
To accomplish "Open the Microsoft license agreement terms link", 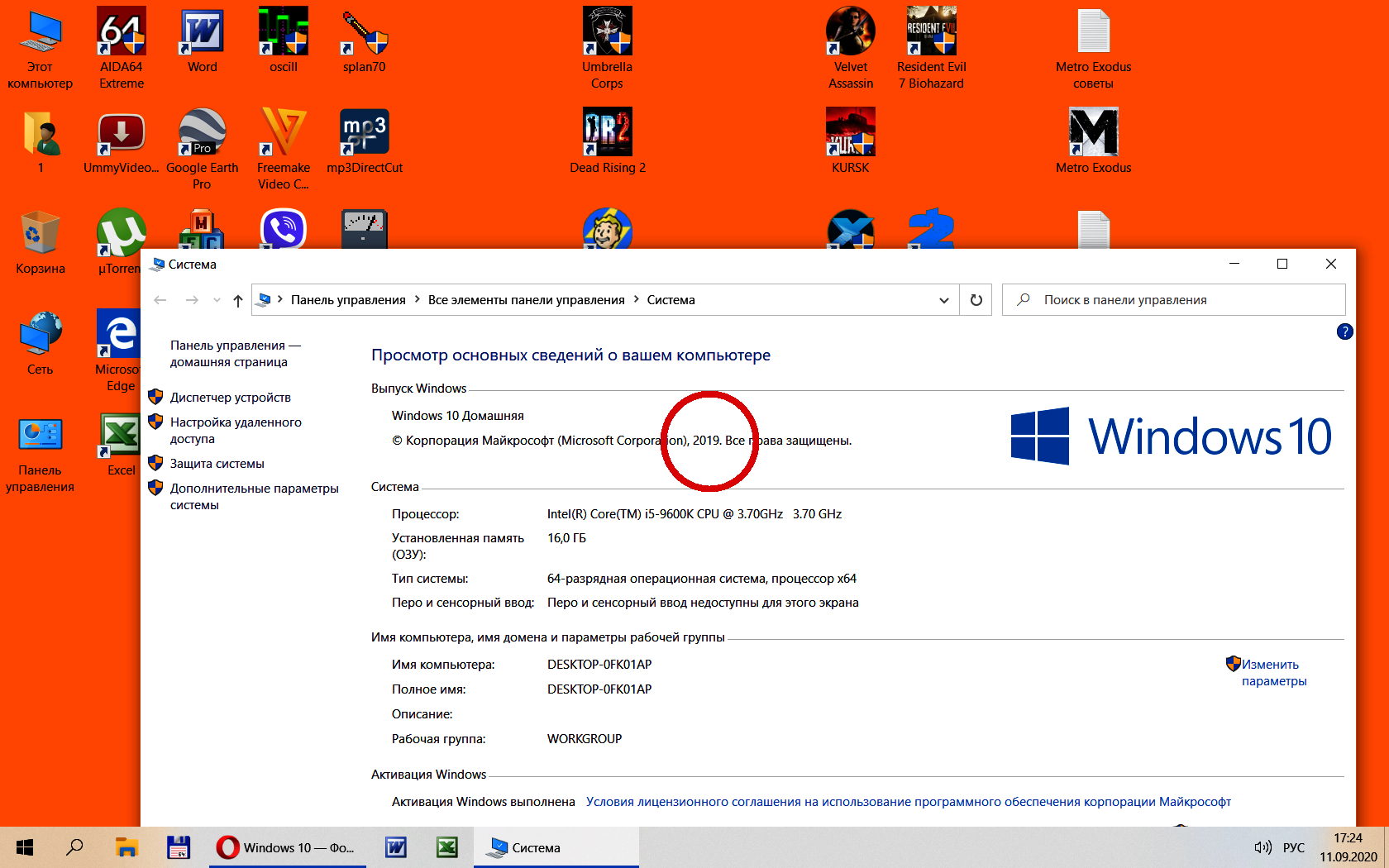I will tap(909, 802).
